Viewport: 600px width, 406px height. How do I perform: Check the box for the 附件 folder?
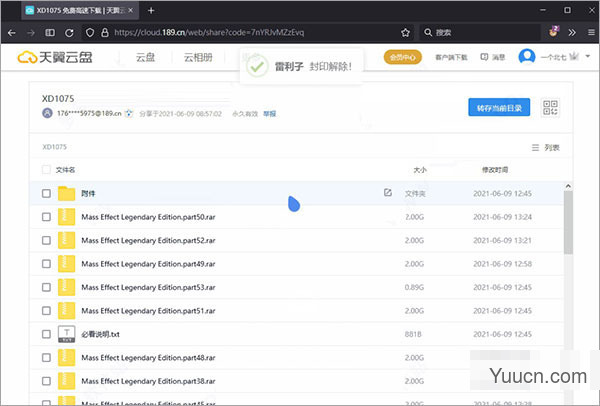pos(46,193)
